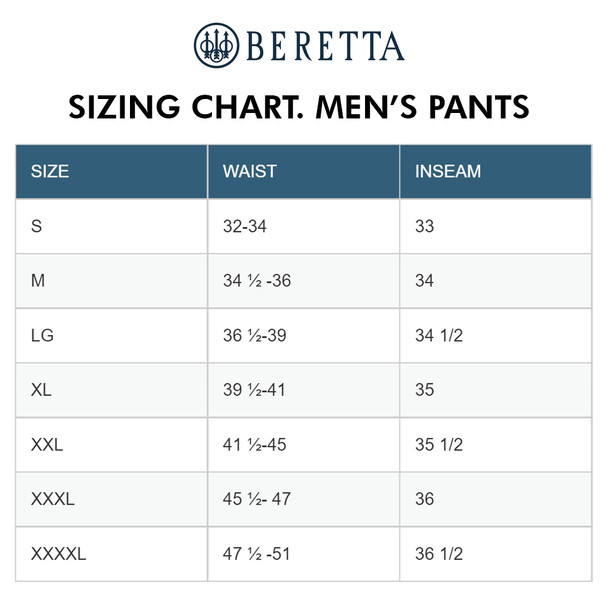Click the 39 ½-41 waist cell
The height and width of the screenshot is (608, 608).
coord(254,390)
